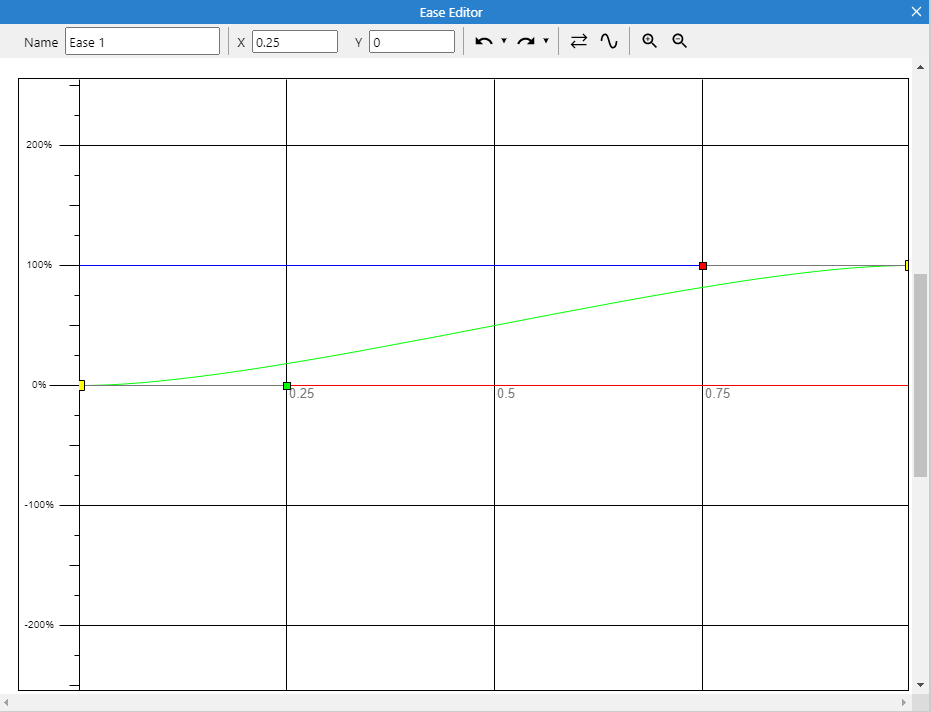Select the yellow start point at 0%
This screenshot has width=931, height=712.
(x=81, y=385)
